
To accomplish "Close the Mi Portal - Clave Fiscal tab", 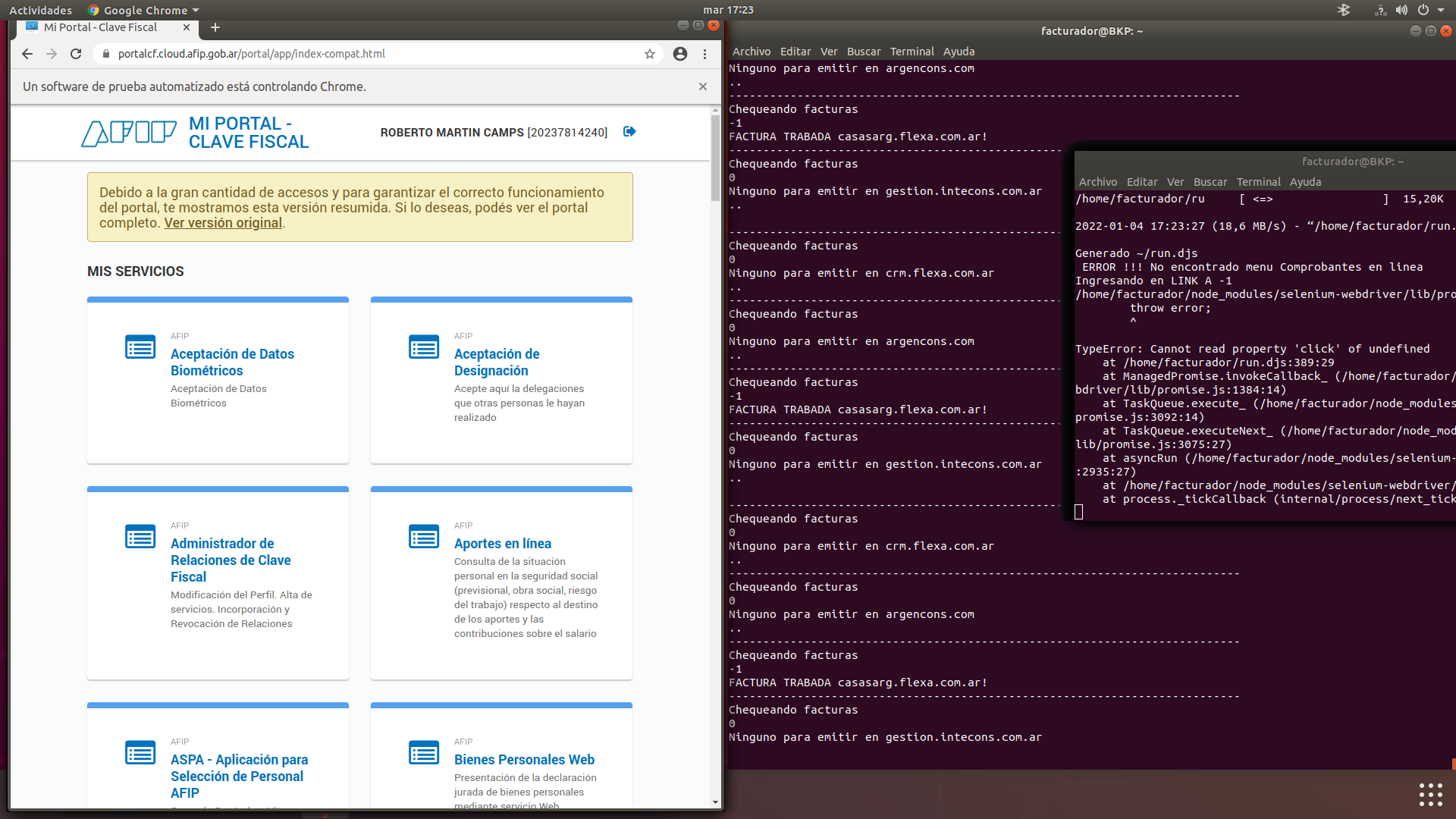I will point(187,27).
